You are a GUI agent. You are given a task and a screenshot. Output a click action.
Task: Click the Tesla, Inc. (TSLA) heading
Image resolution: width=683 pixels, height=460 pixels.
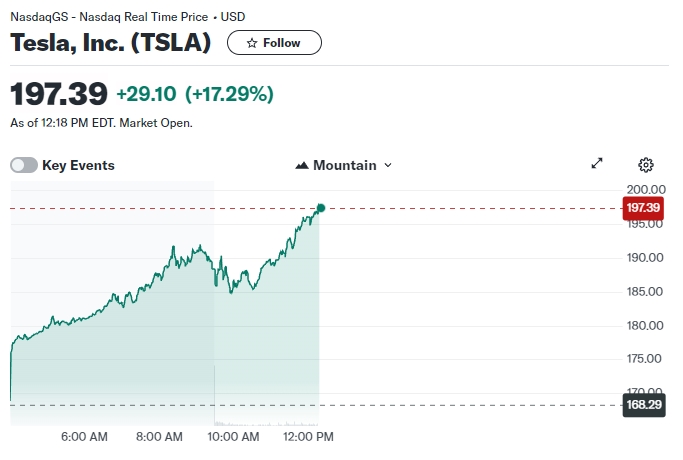[111, 43]
